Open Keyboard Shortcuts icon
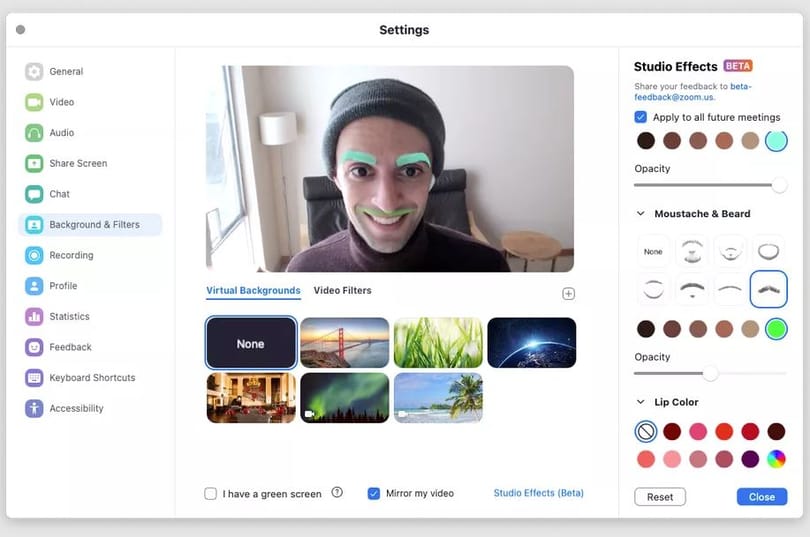The image size is (810, 537). click(x=34, y=378)
